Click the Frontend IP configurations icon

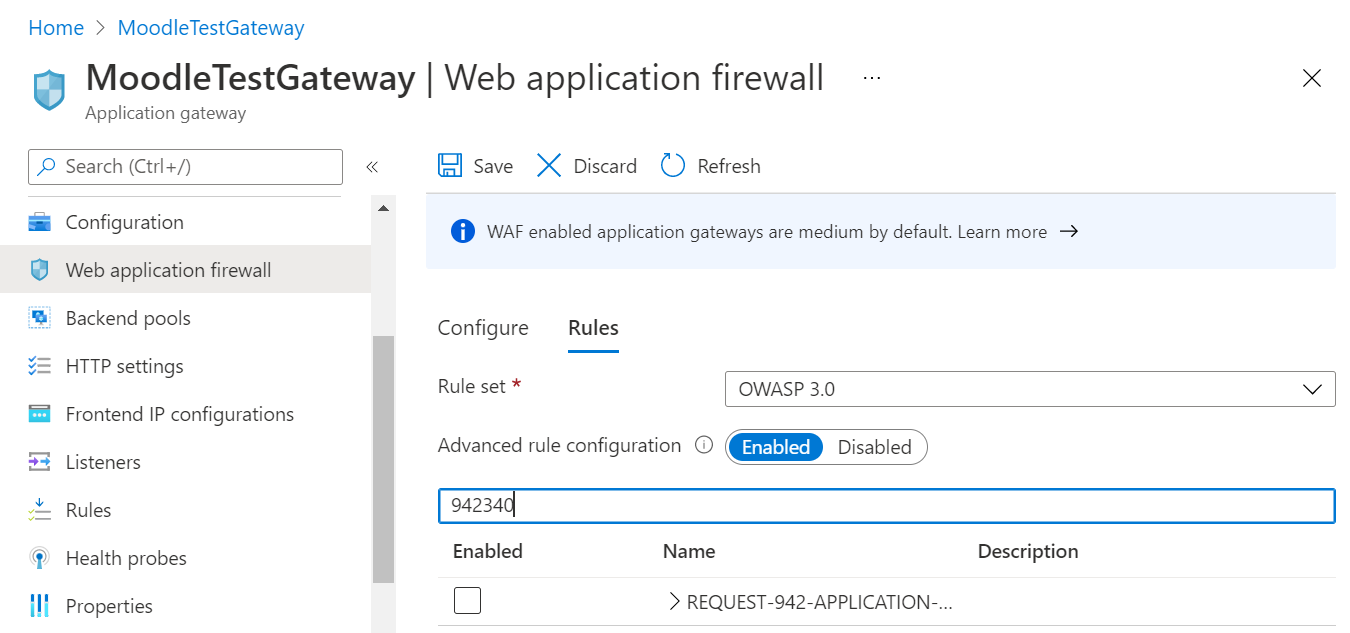pyautogui.click(x=41, y=413)
